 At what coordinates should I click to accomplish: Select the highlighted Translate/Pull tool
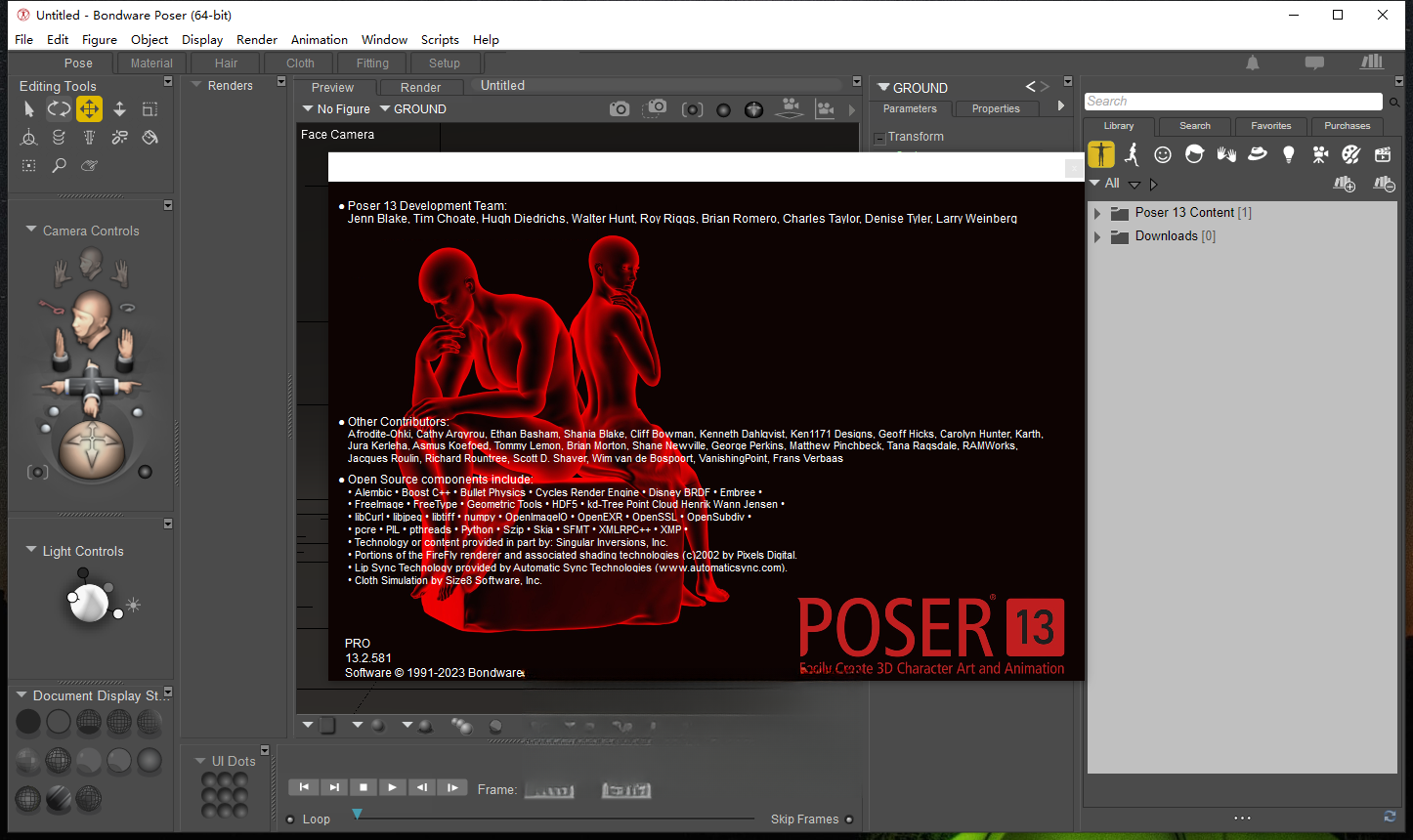[x=89, y=109]
